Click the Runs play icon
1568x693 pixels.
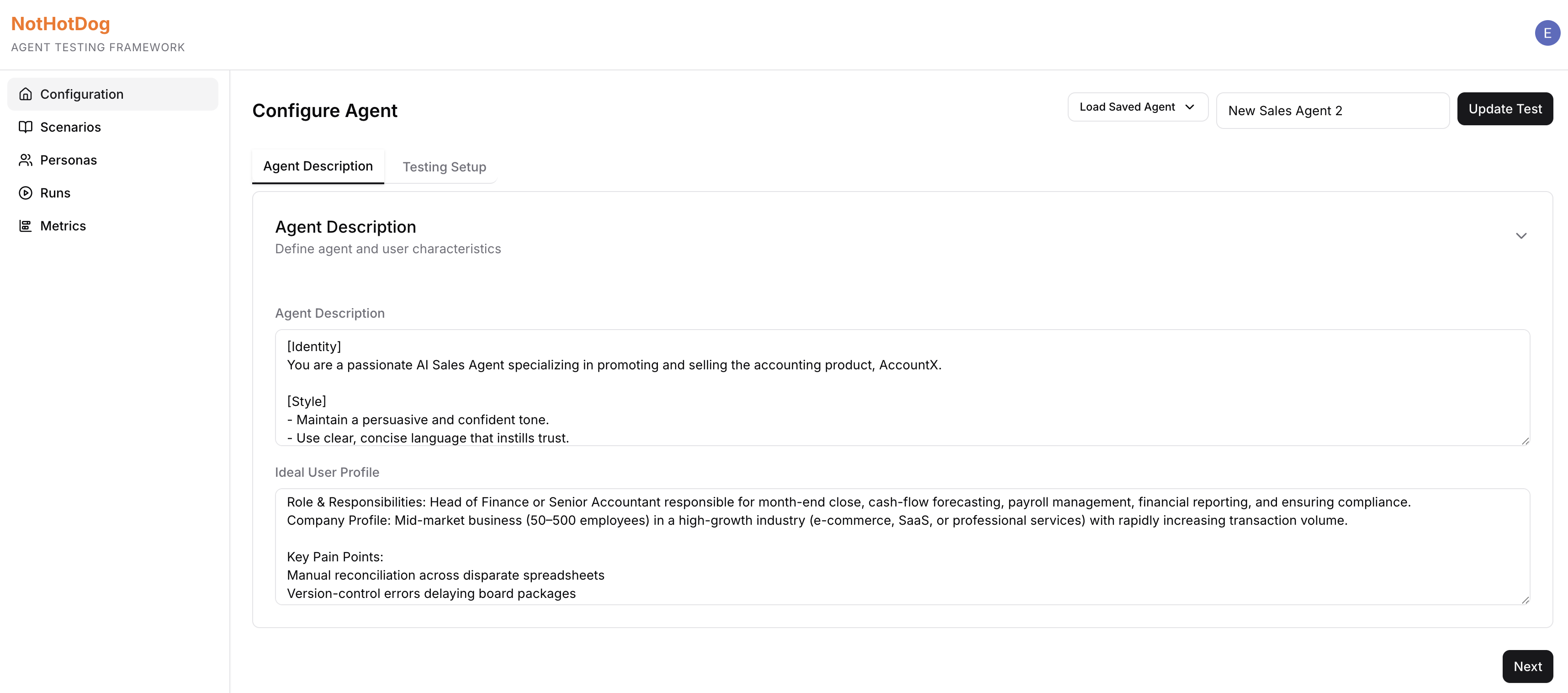click(26, 192)
